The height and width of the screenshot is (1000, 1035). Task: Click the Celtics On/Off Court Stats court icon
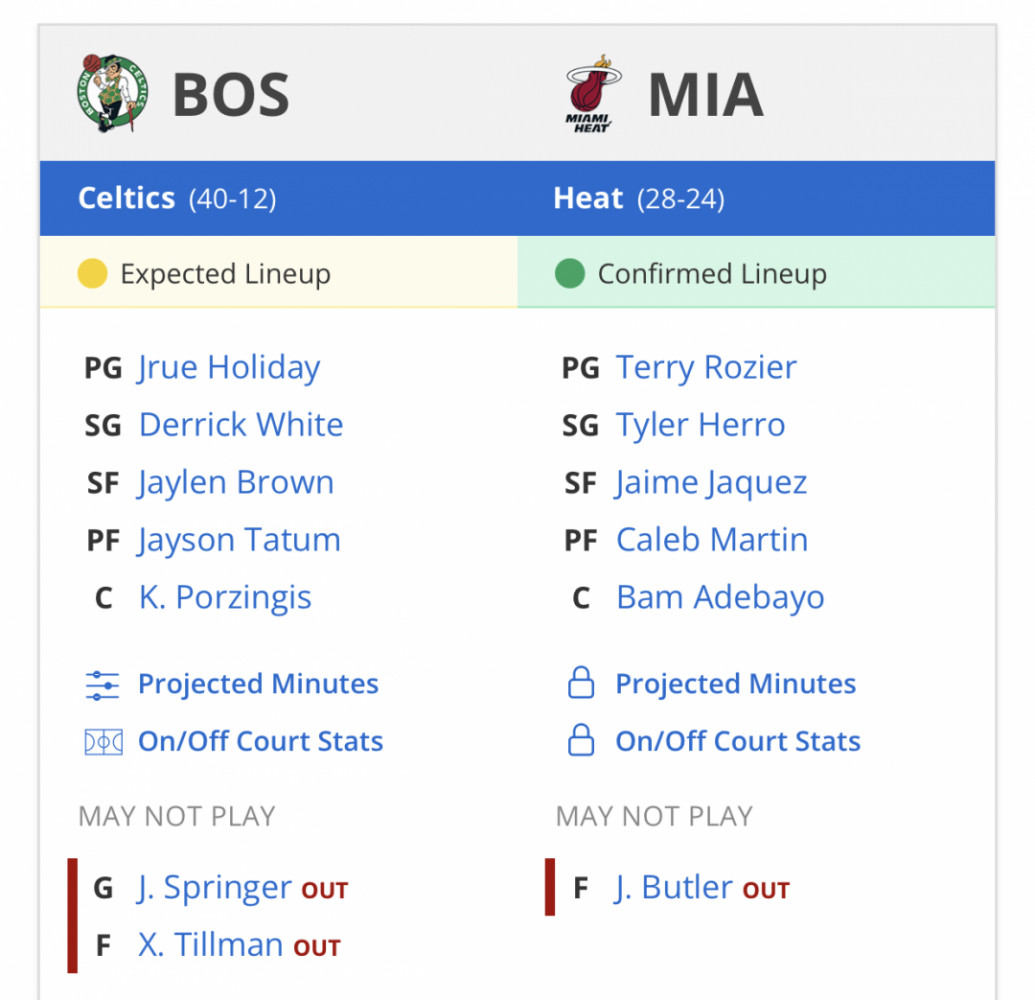(103, 742)
